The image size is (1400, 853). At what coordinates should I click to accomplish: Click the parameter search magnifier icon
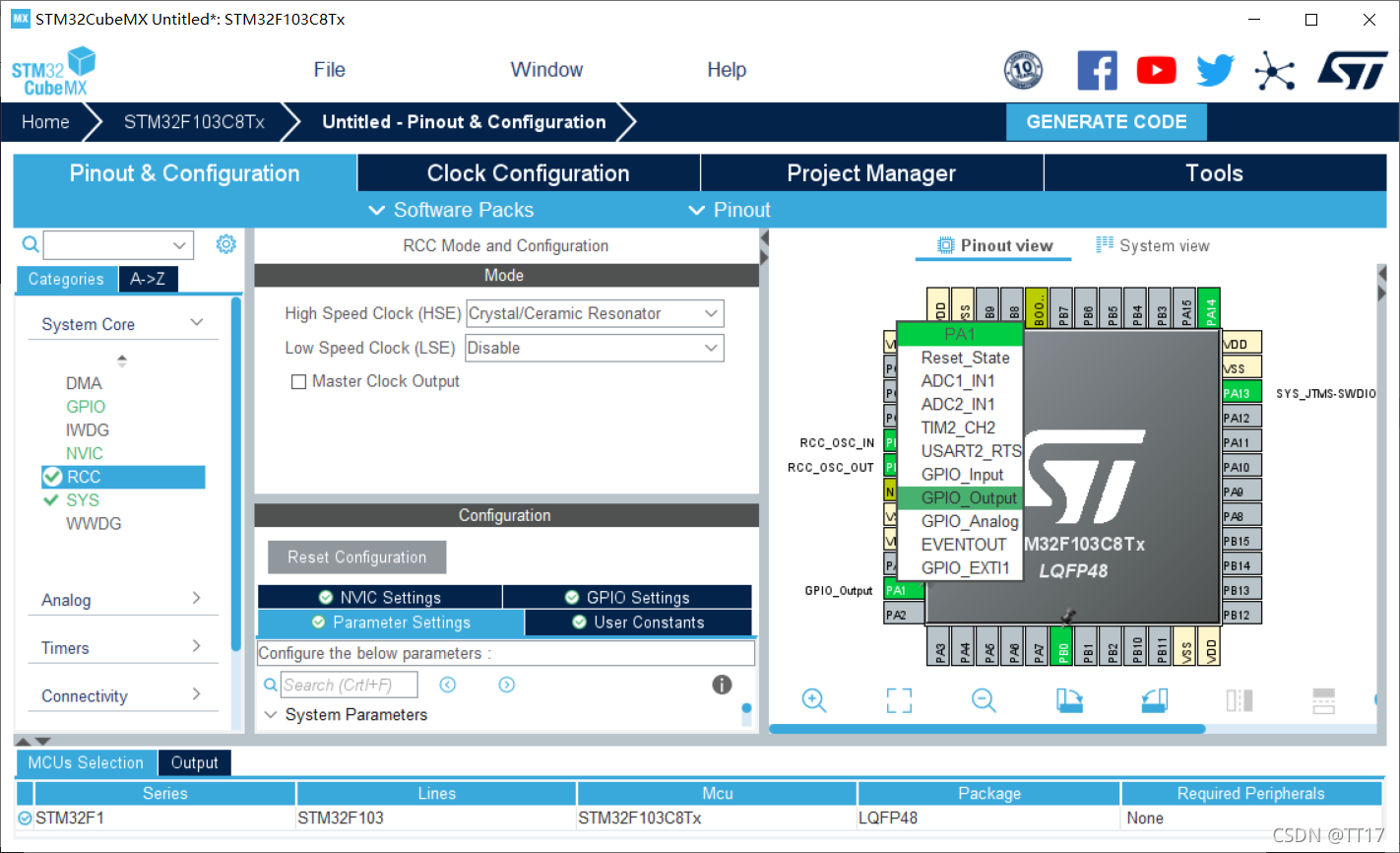point(271,685)
